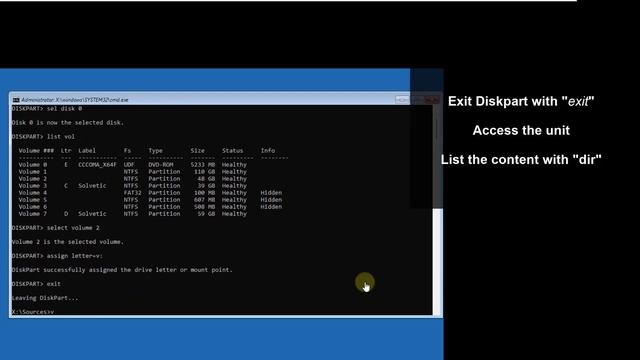The height and width of the screenshot is (360, 640).
Task: Click 'Hidden' info in Volume 4 row
Action: (271, 193)
